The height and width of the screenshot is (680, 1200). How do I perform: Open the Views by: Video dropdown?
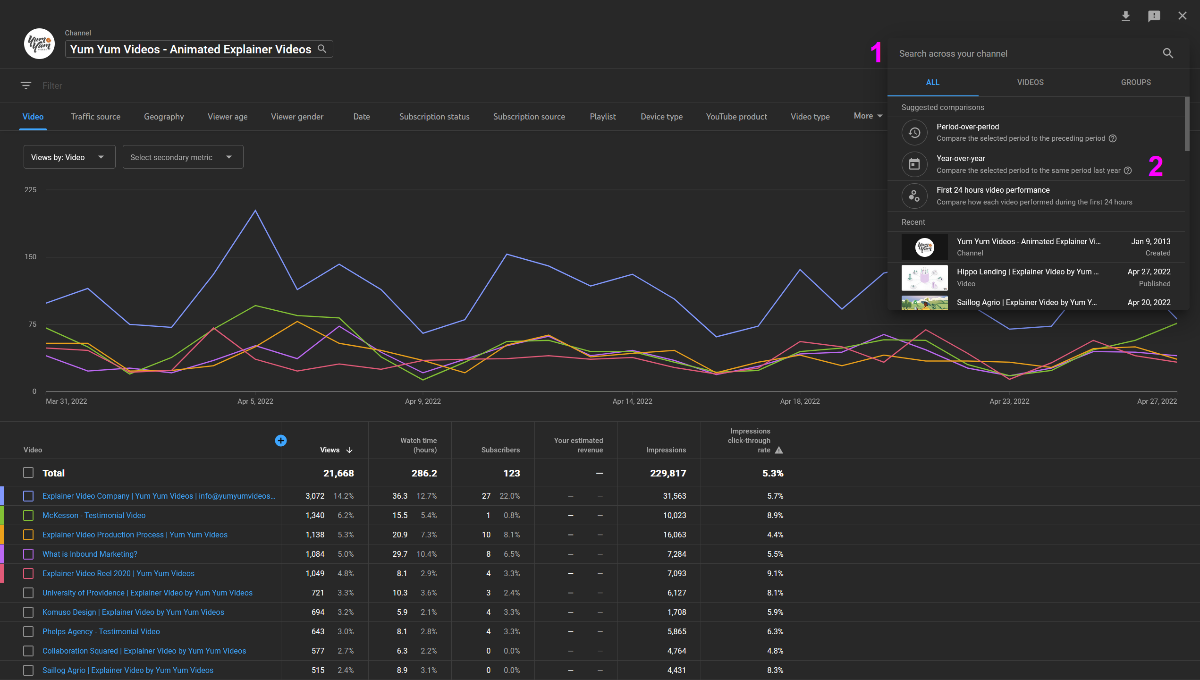pos(68,157)
